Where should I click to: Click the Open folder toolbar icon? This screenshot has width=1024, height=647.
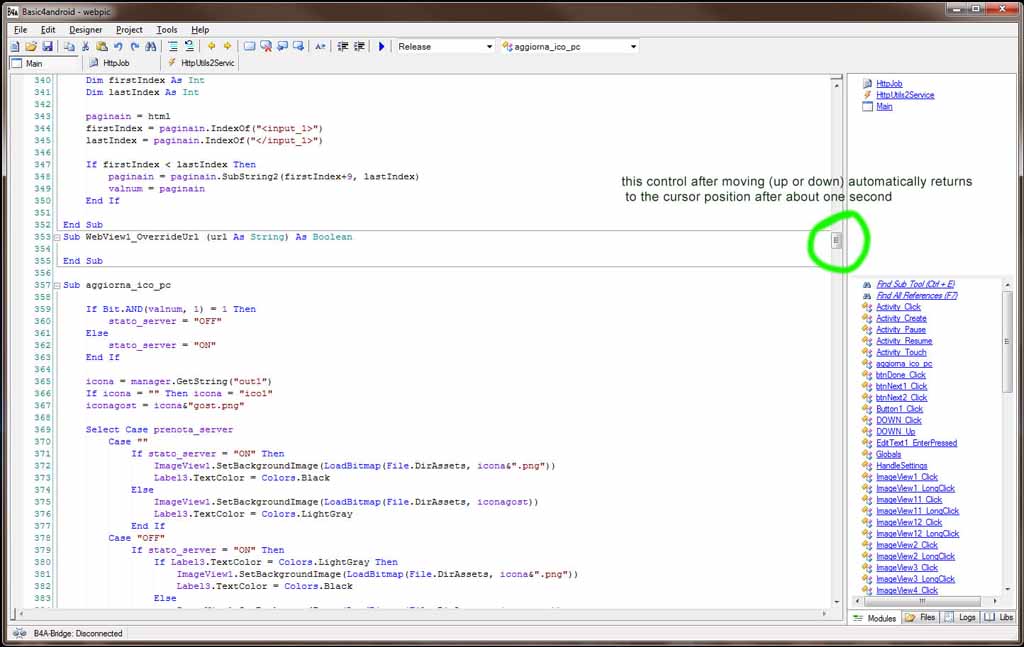(x=31, y=46)
